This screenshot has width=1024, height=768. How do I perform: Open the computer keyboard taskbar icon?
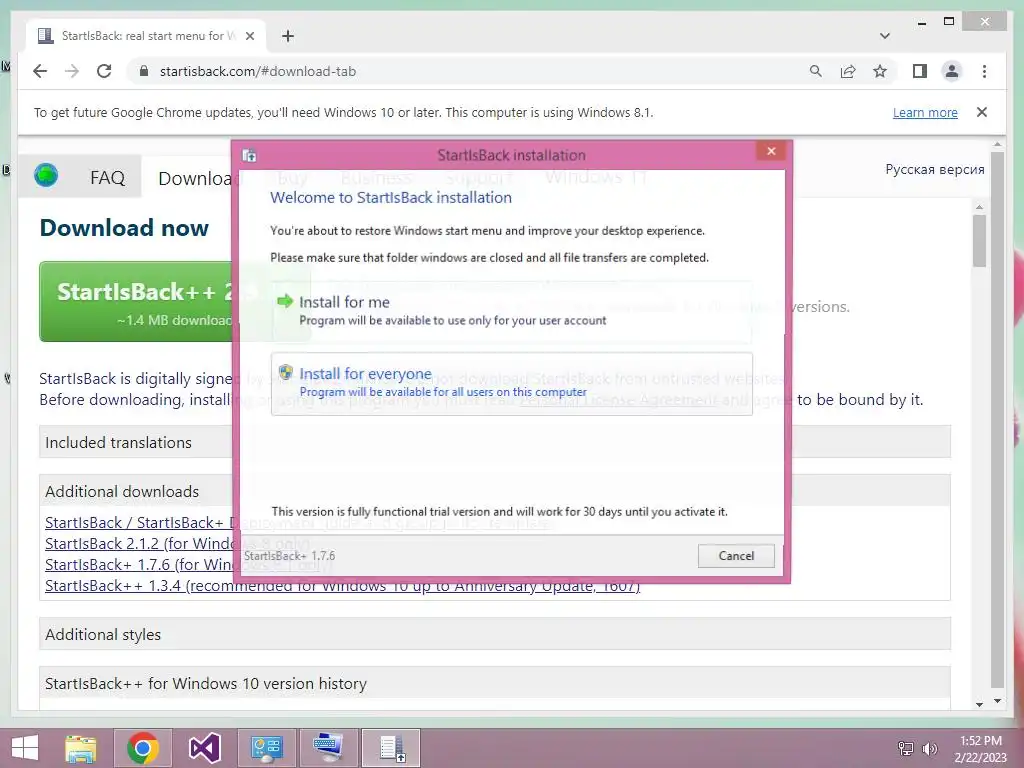tap(328, 748)
